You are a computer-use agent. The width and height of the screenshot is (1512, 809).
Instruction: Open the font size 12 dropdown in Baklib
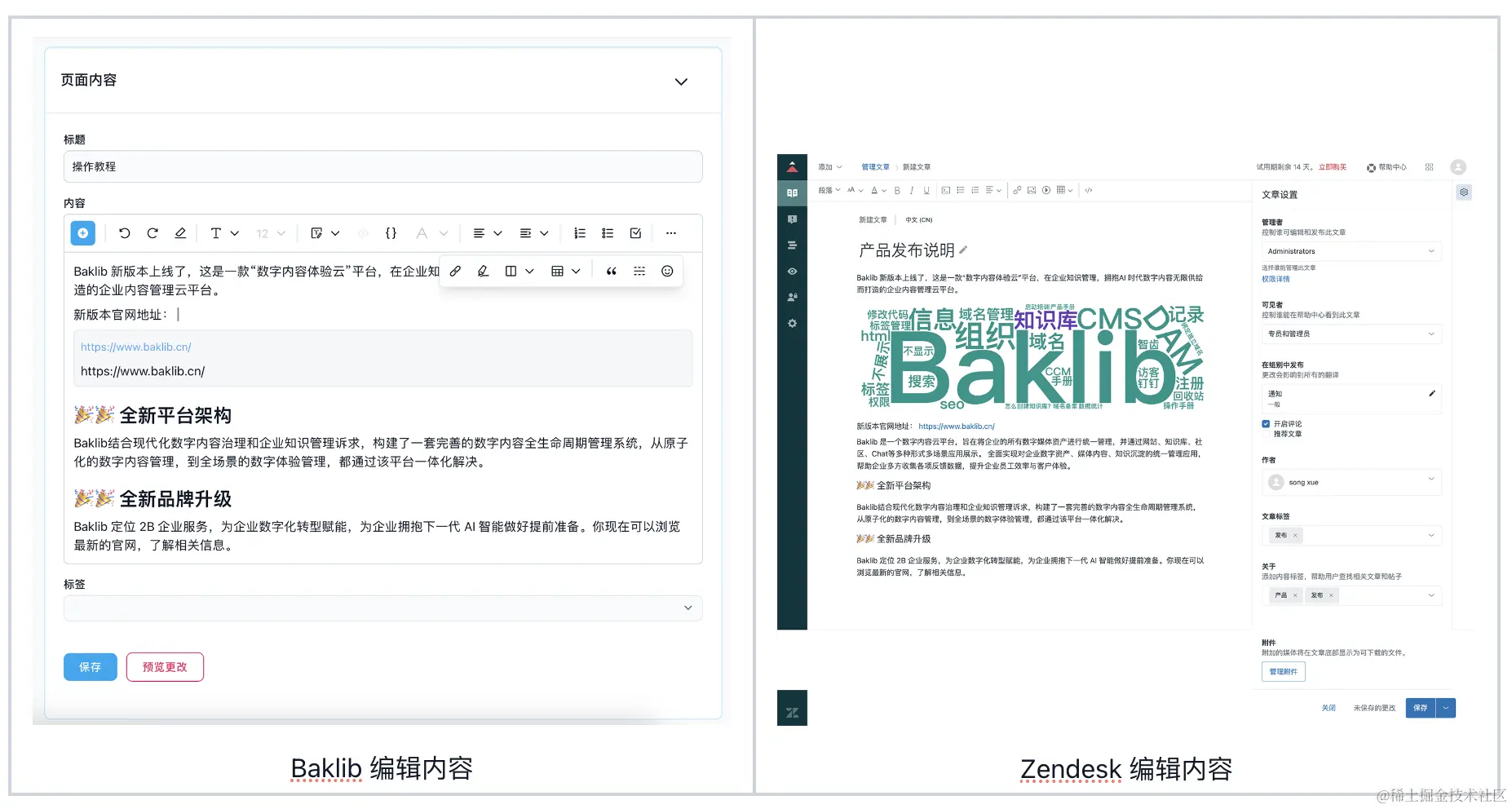click(x=271, y=234)
